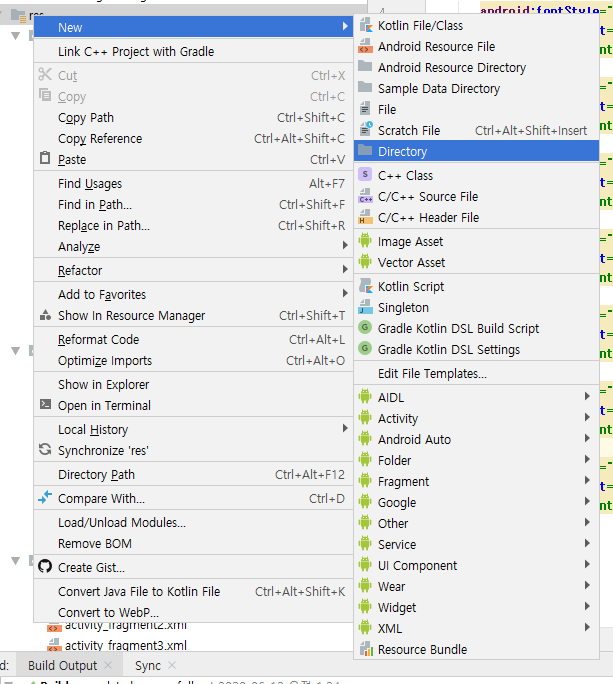Open the Other templates submenu
This screenshot has width=613, height=684.
pos(476,523)
